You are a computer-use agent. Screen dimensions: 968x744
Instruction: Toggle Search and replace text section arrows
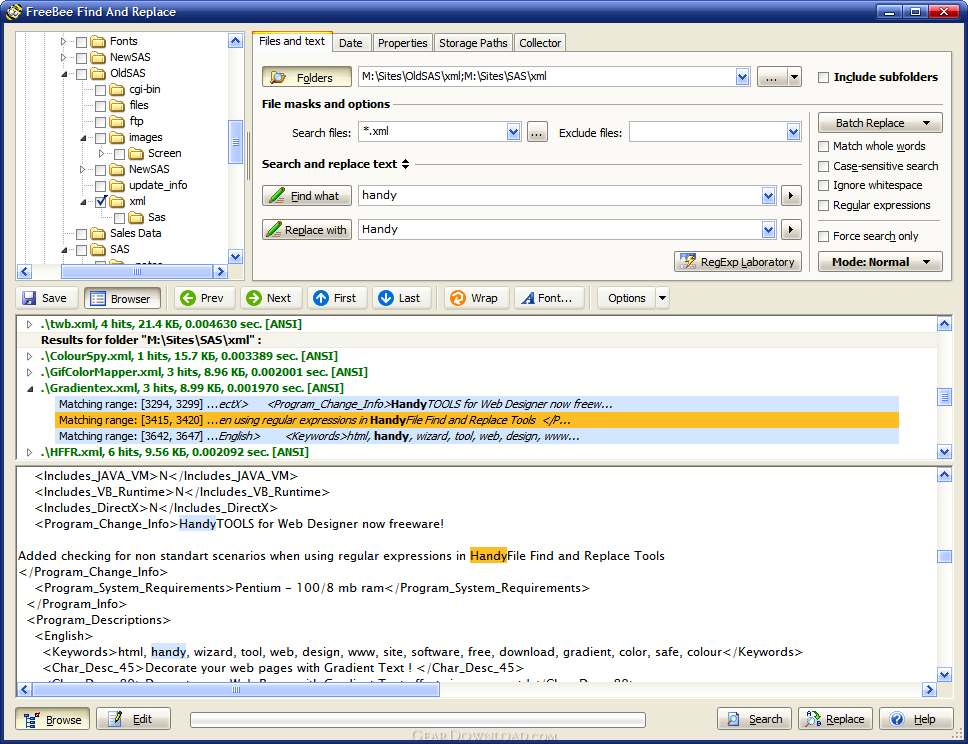tap(406, 164)
